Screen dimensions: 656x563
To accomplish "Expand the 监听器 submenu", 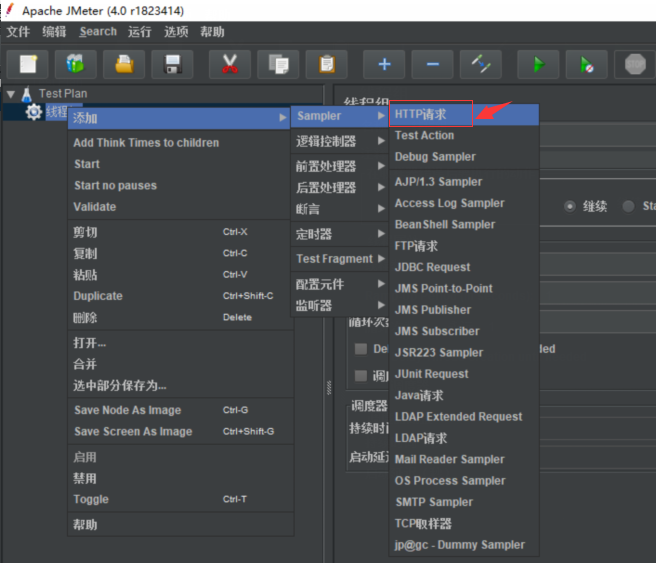I will click(x=340, y=305).
